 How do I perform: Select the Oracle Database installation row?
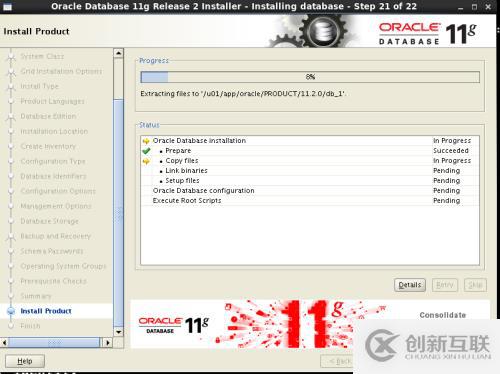click(x=310, y=141)
